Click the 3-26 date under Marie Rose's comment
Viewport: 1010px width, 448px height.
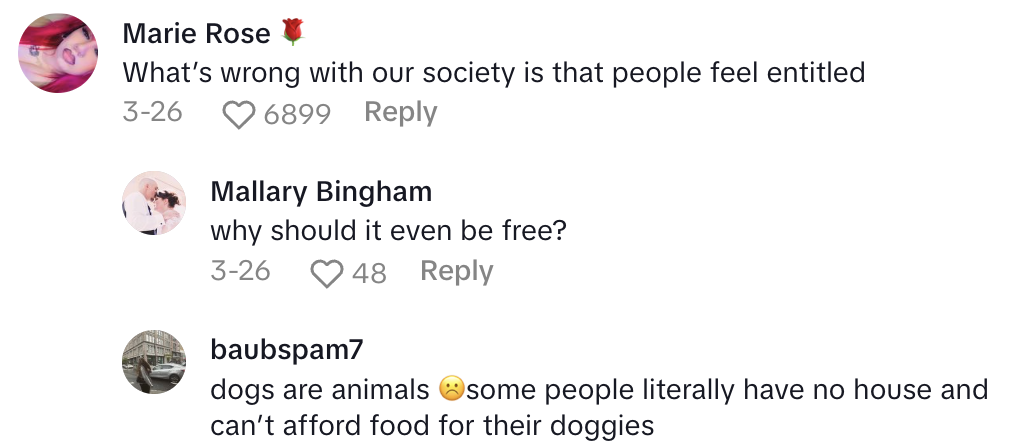pyautogui.click(x=152, y=113)
